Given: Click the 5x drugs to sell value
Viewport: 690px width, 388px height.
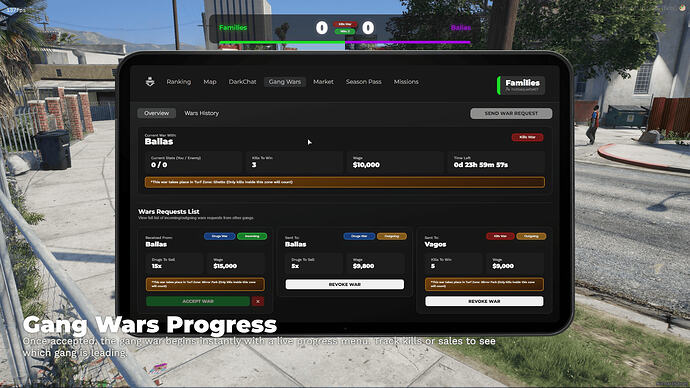Looking at the screenshot, I should click(295, 266).
